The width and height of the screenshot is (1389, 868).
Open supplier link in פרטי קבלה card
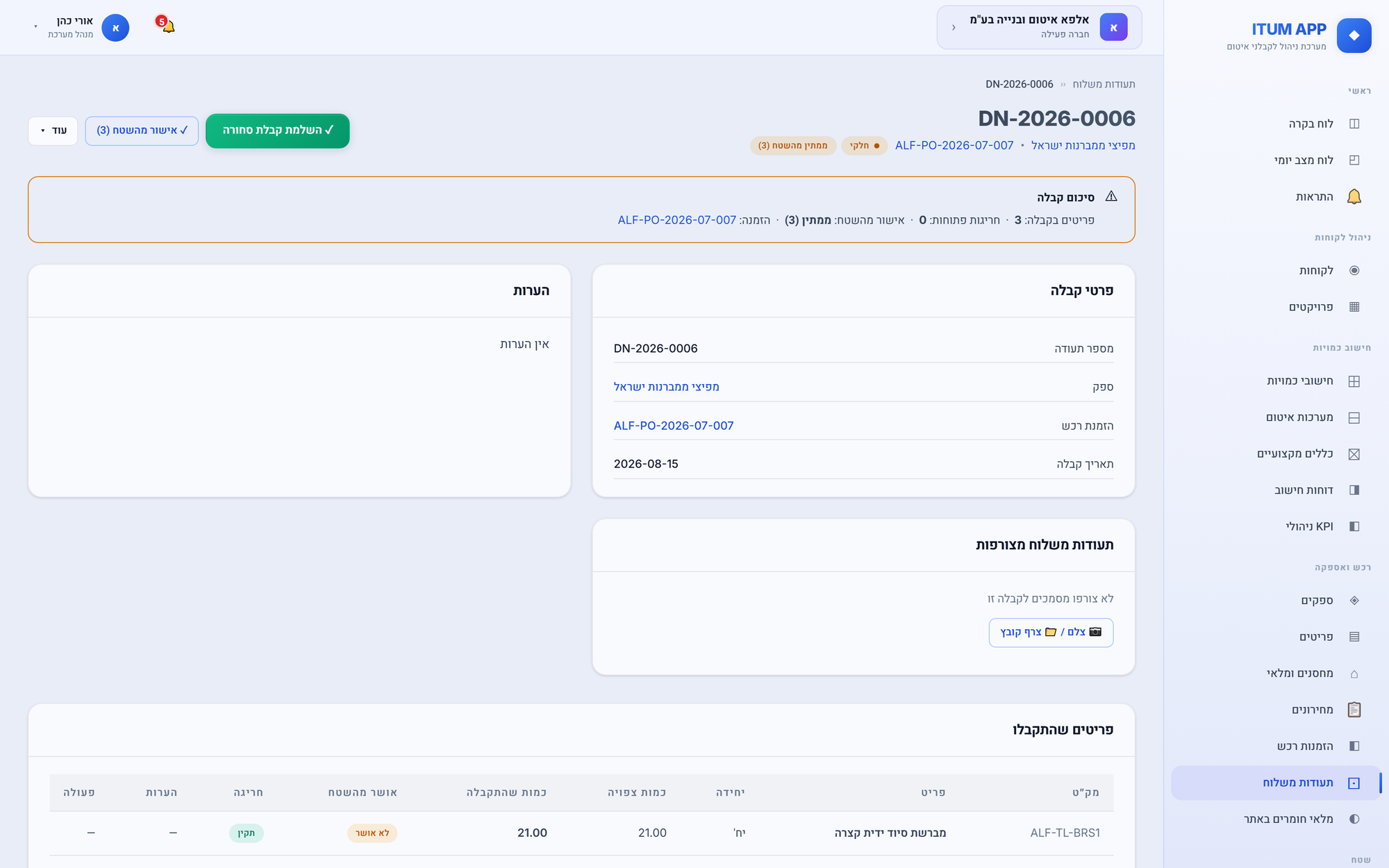pos(666,387)
